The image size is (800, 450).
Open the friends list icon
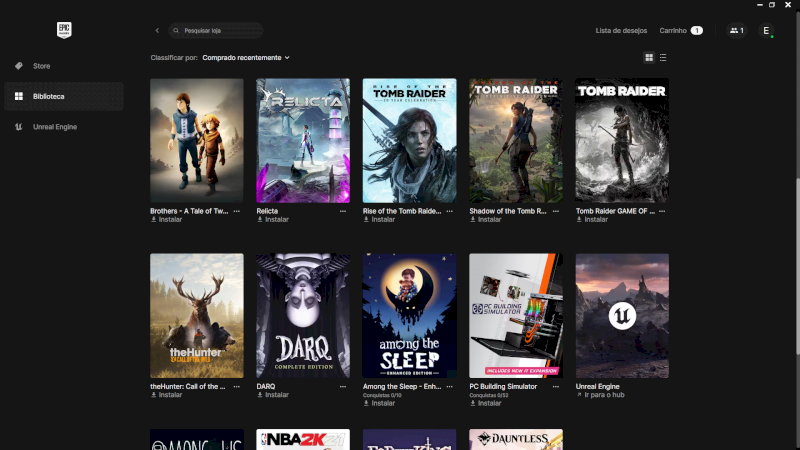[737, 31]
